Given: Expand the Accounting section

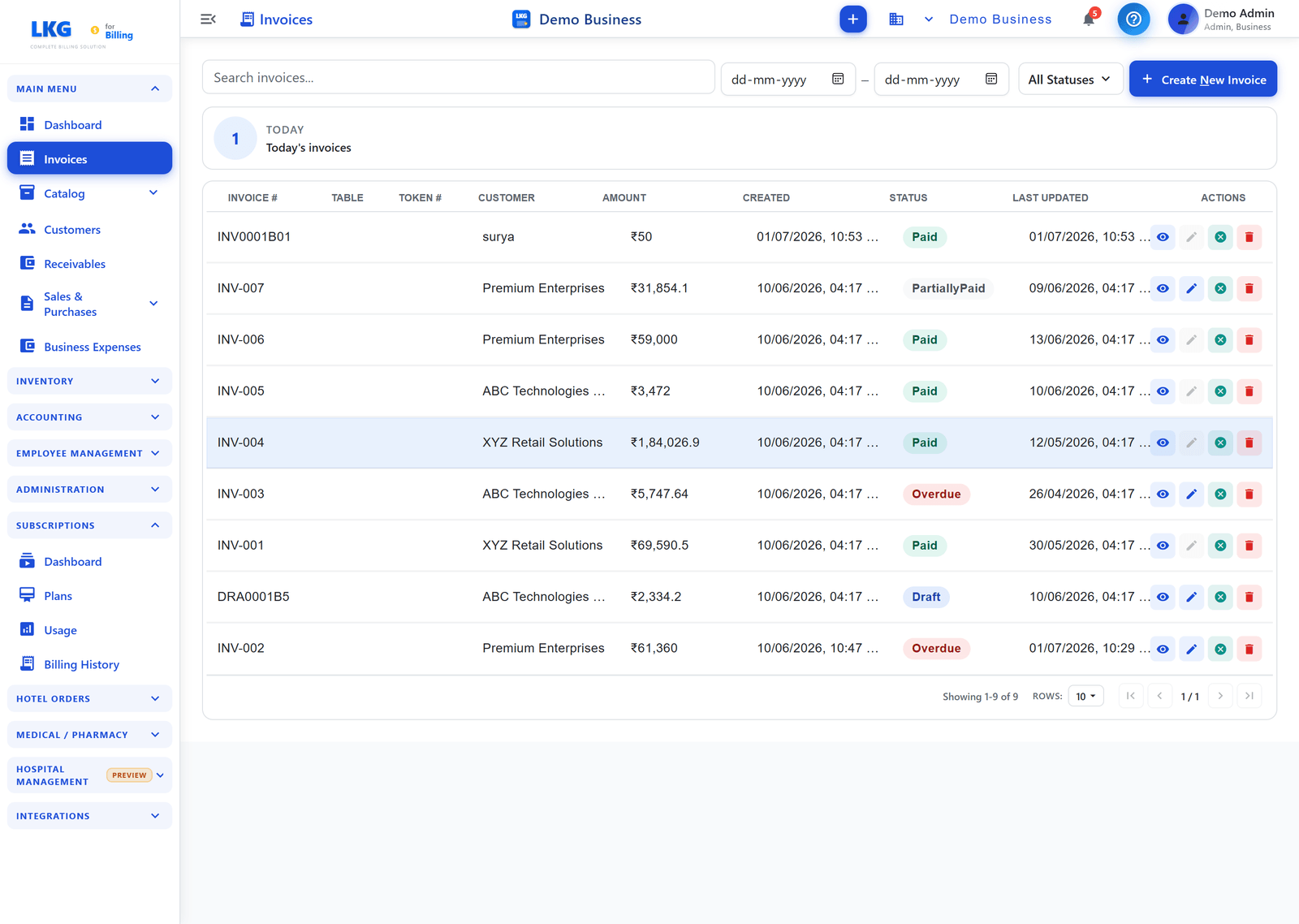Looking at the screenshot, I should point(89,417).
